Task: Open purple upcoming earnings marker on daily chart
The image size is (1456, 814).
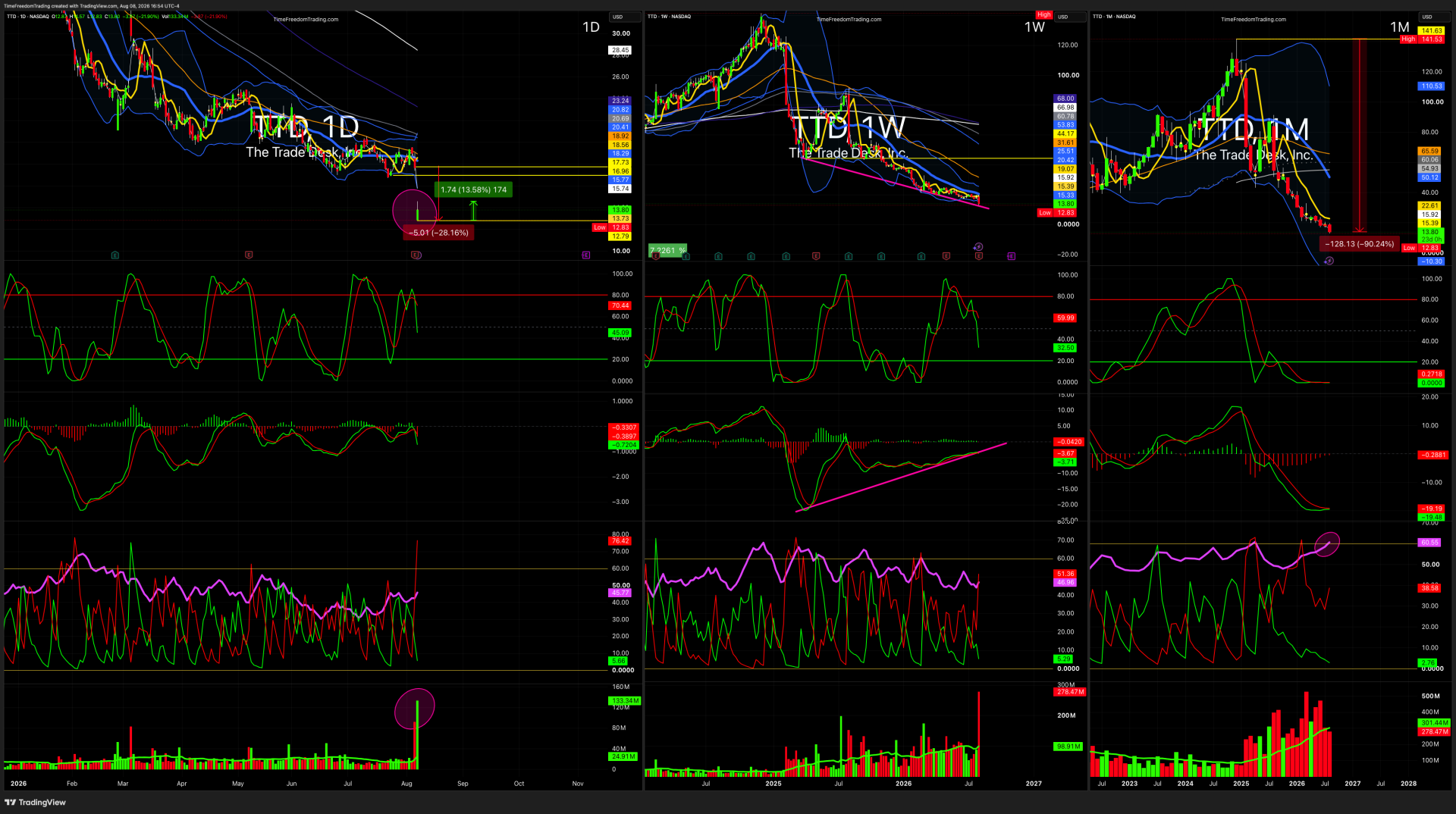Action: pyautogui.click(x=586, y=255)
